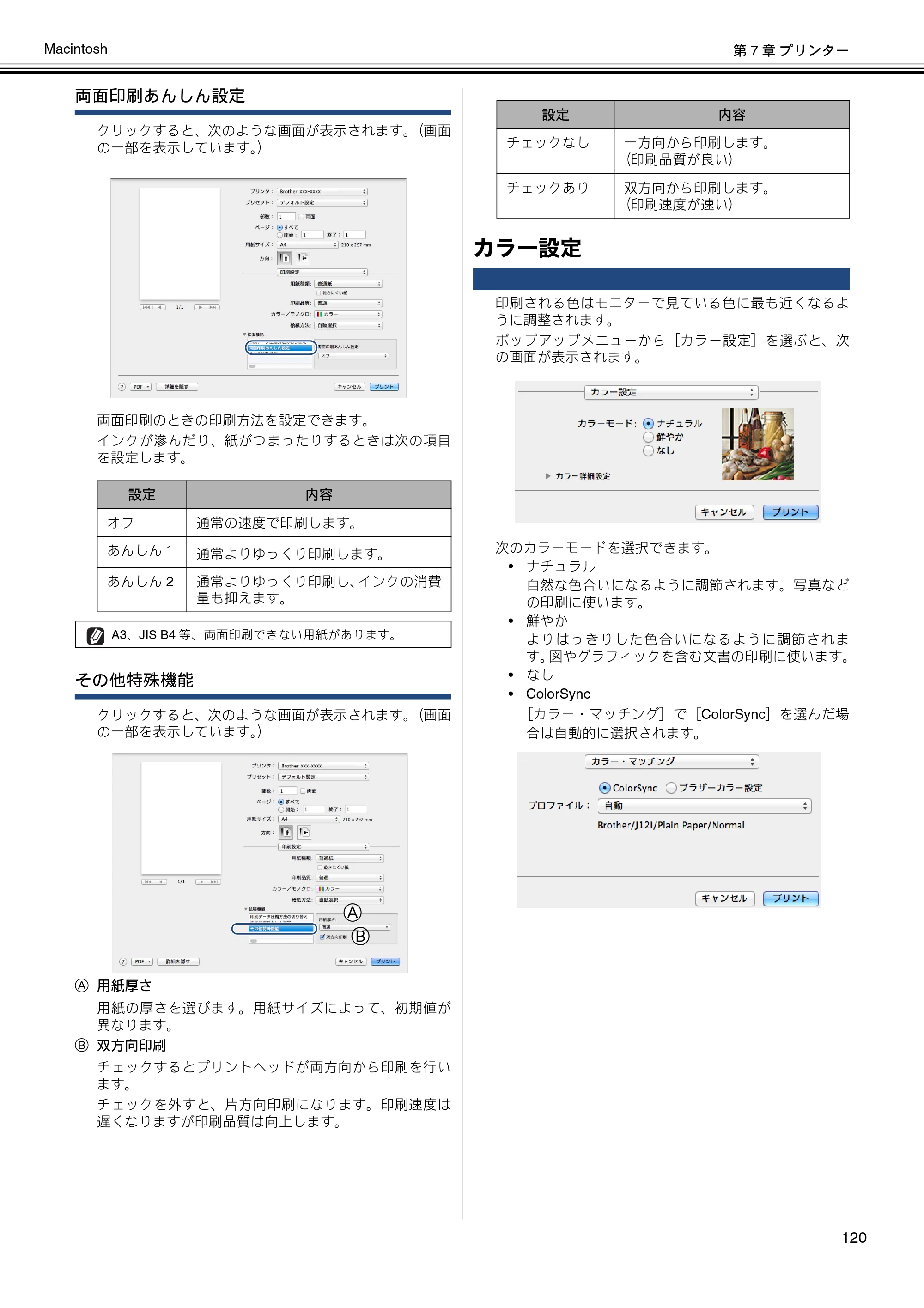The image size is (924, 1308).
Task: Choose ブラザーカラー設定 radio button
Action: coord(671,788)
